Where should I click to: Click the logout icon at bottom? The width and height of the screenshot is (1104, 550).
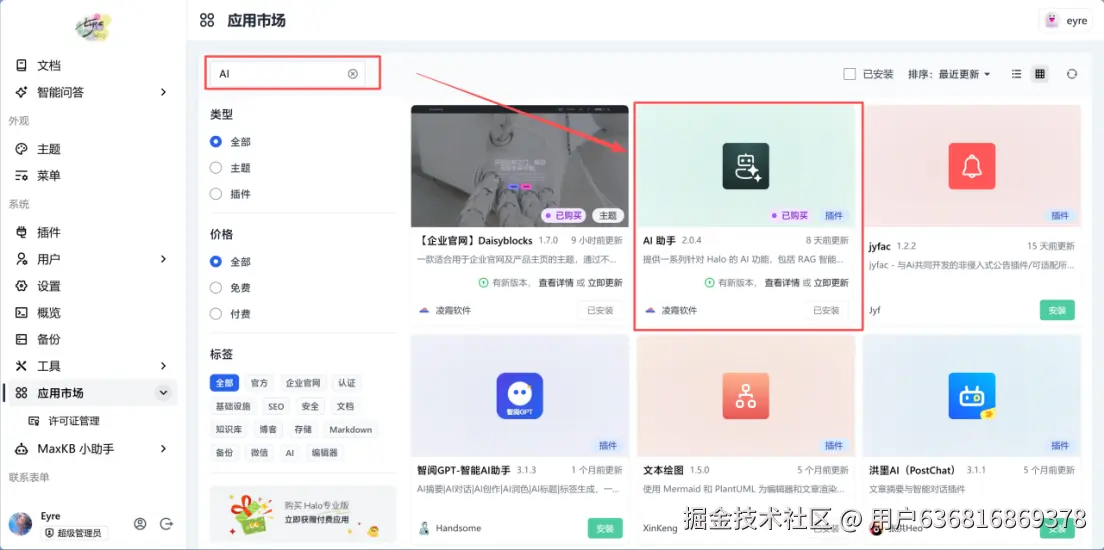(166, 524)
